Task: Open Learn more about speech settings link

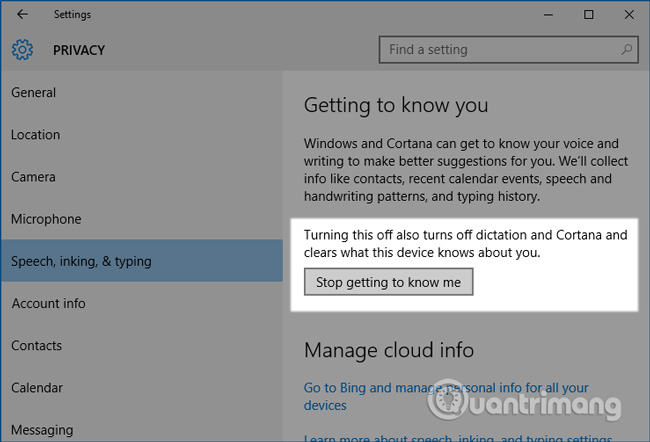Action: coord(458,438)
